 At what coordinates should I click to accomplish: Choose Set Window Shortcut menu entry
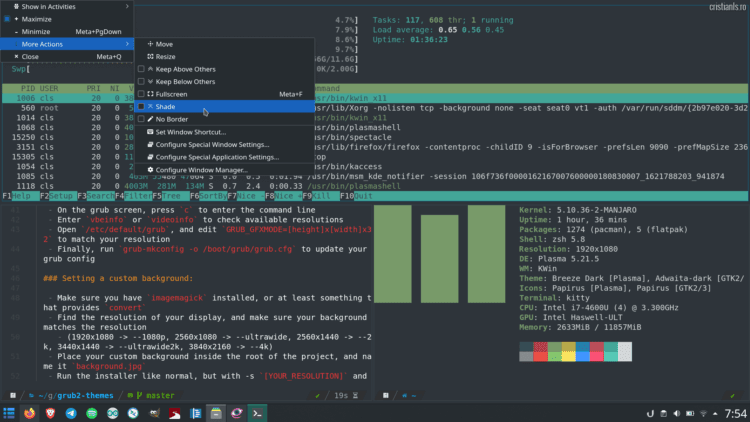click(x=190, y=132)
